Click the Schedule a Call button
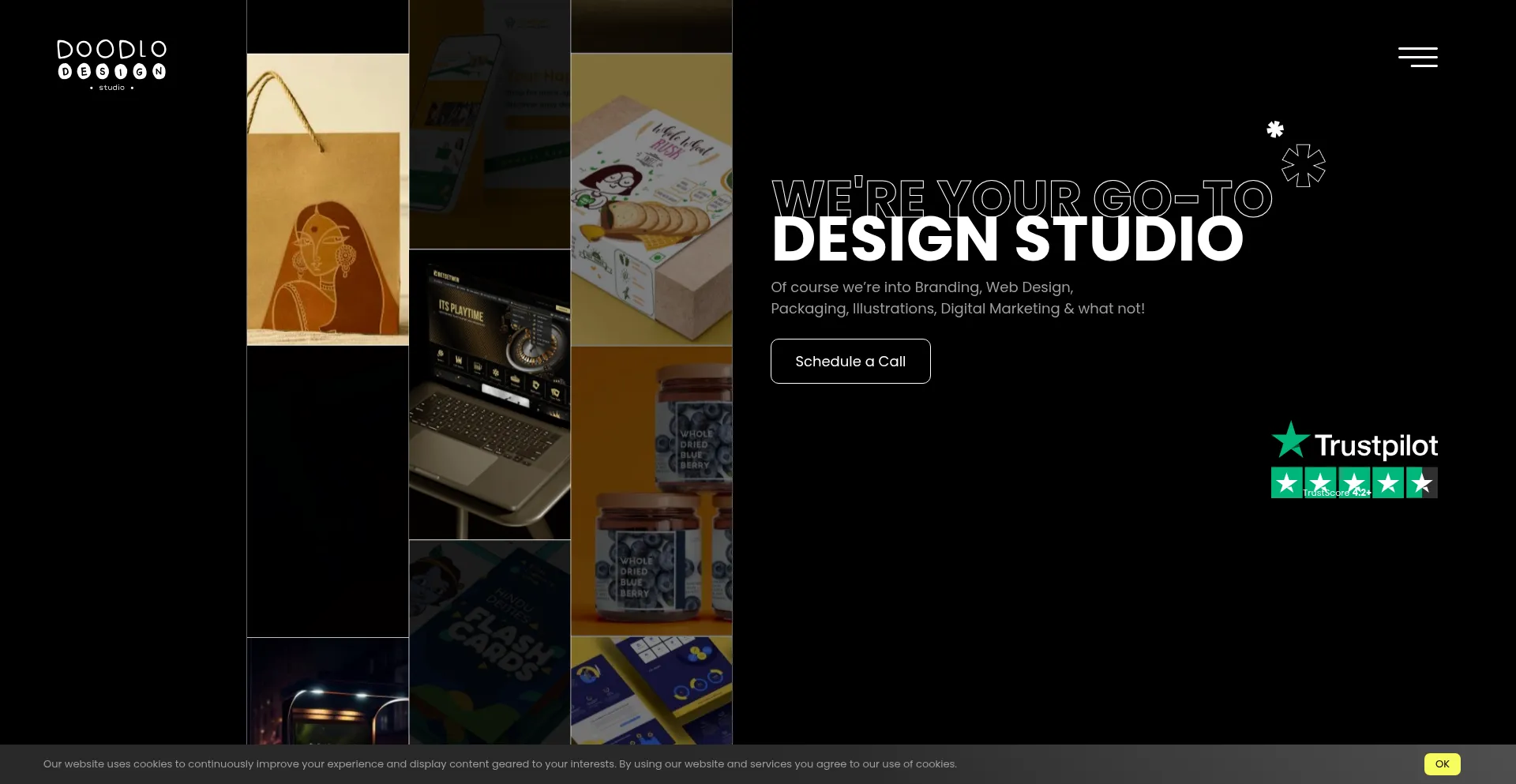 click(850, 361)
